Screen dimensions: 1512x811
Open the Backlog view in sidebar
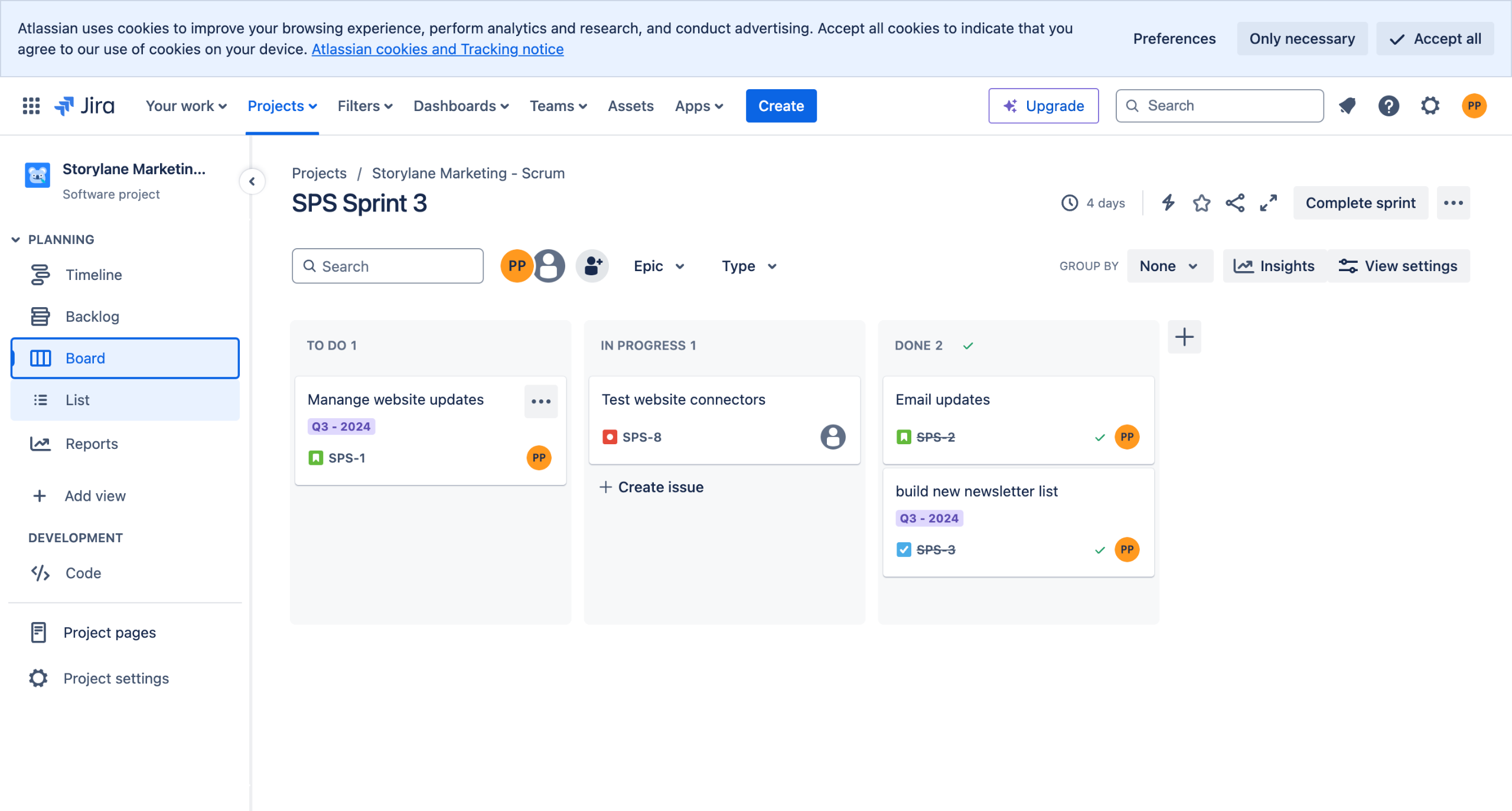(92, 317)
